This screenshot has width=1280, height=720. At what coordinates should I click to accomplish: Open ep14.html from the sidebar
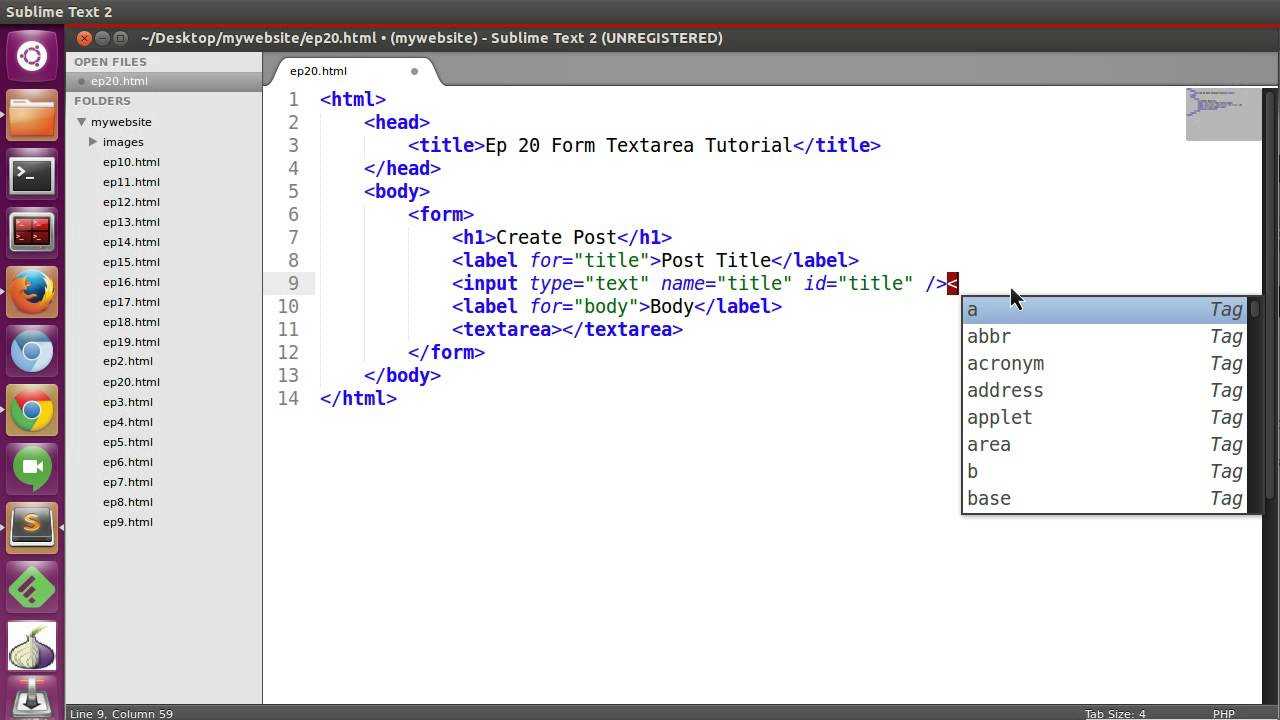tap(131, 242)
